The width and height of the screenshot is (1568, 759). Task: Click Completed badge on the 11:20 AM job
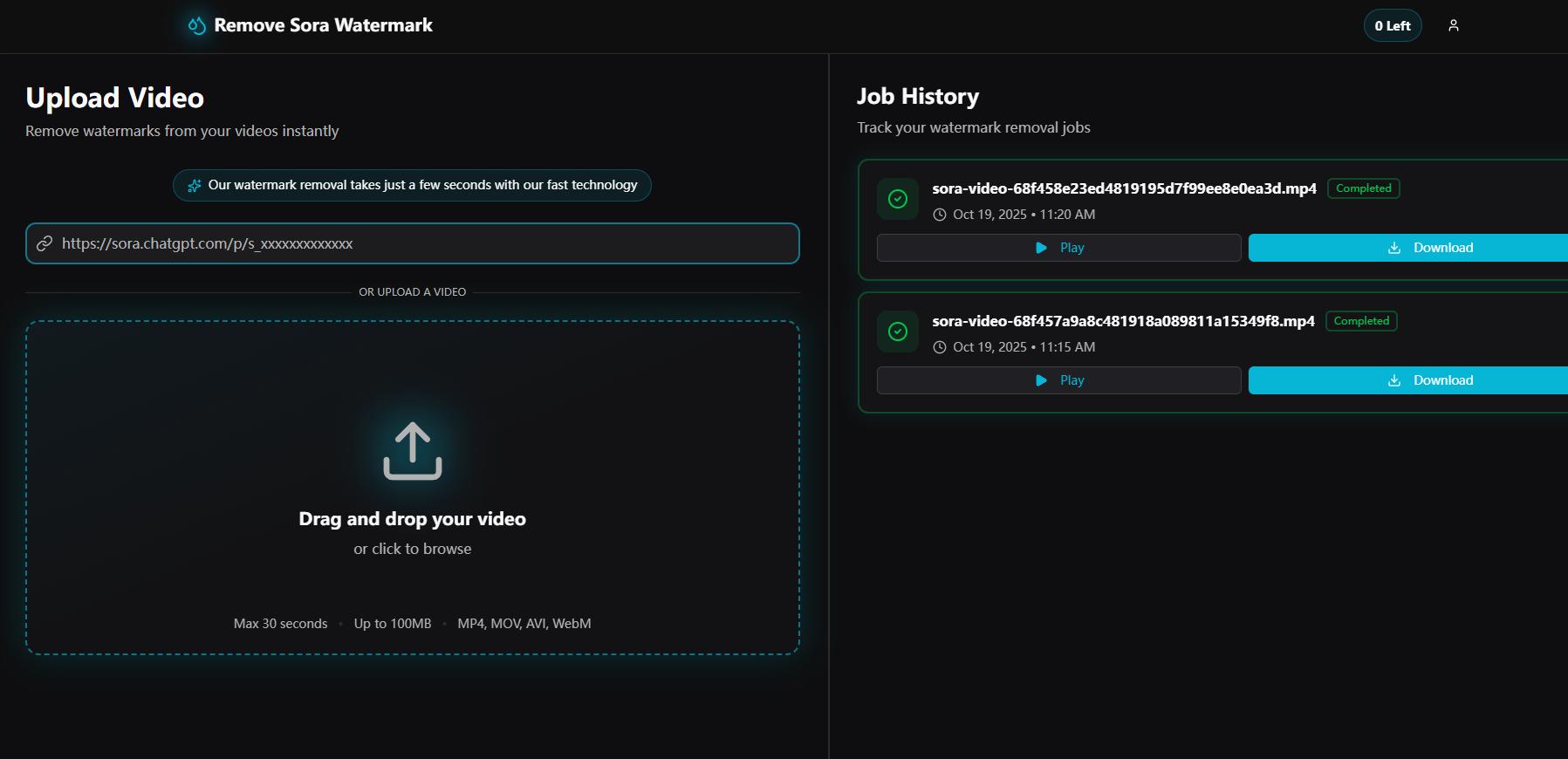1364,188
